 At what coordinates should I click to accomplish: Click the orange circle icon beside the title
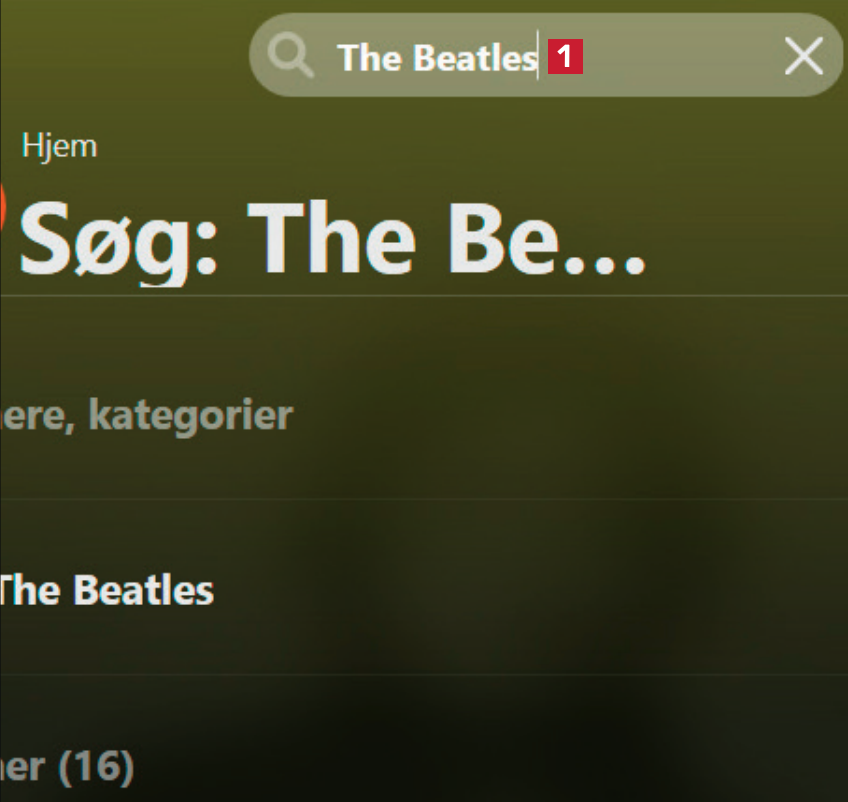click(2, 207)
